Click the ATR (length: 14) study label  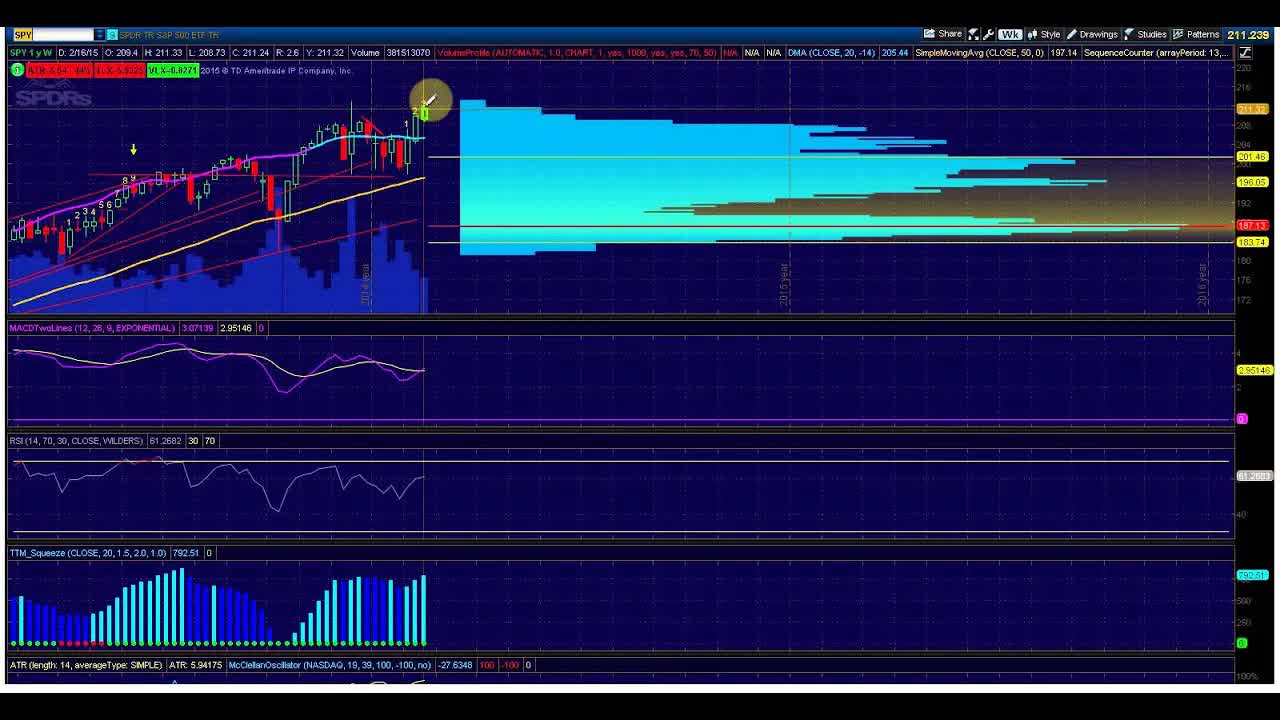[86, 665]
